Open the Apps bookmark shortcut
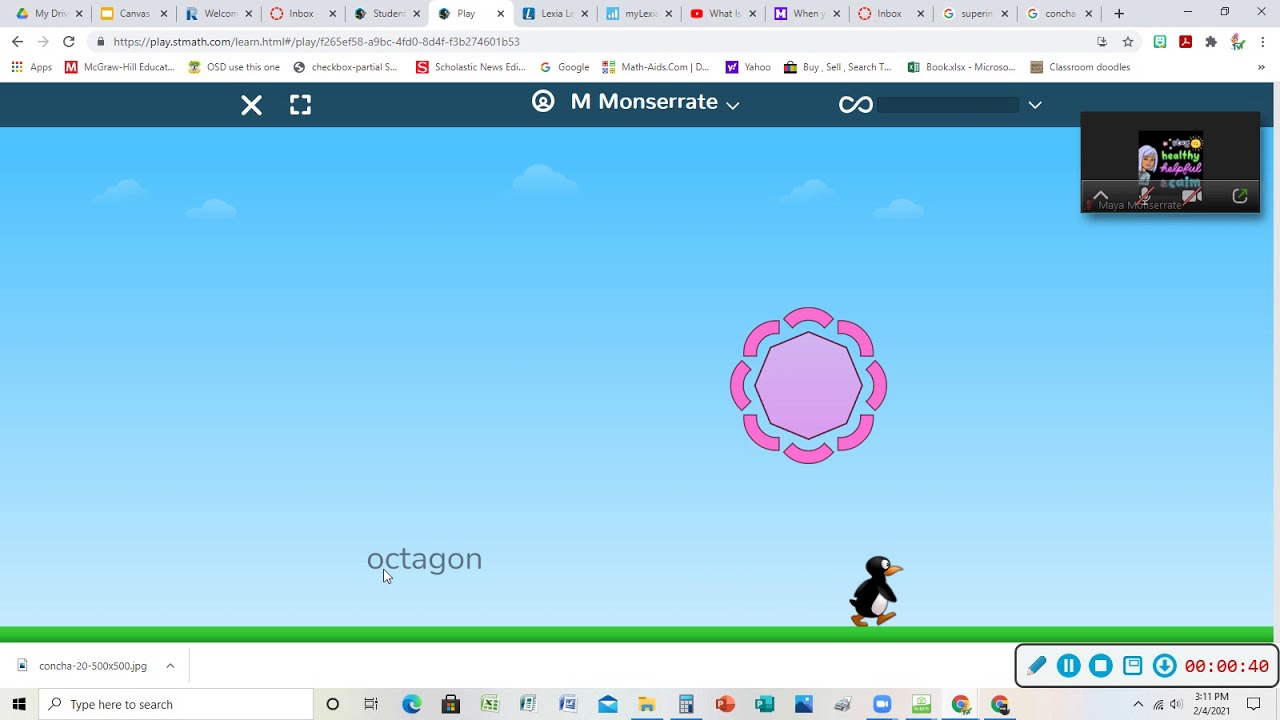Image resolution: width=1280 pixels, height=720 pixels. [x=31, y=67]
